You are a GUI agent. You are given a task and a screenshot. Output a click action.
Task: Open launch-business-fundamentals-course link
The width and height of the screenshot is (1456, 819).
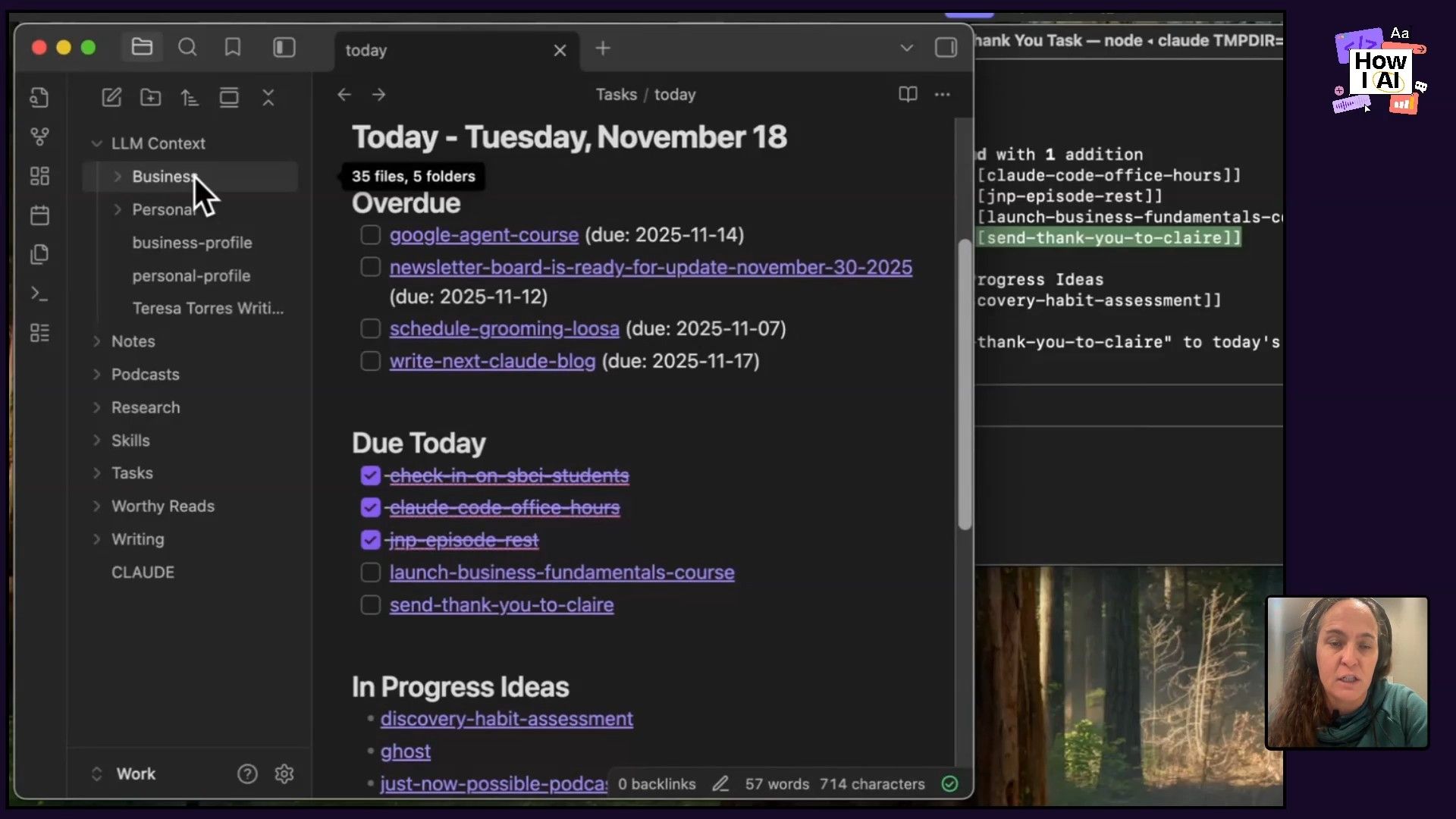562,573
